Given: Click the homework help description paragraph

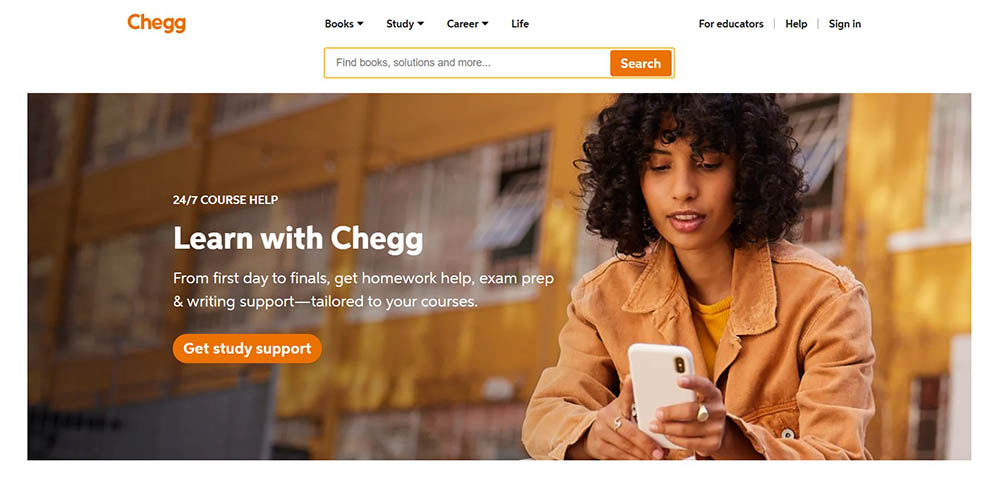Looking at the screenshot, I should pos(364,290).
